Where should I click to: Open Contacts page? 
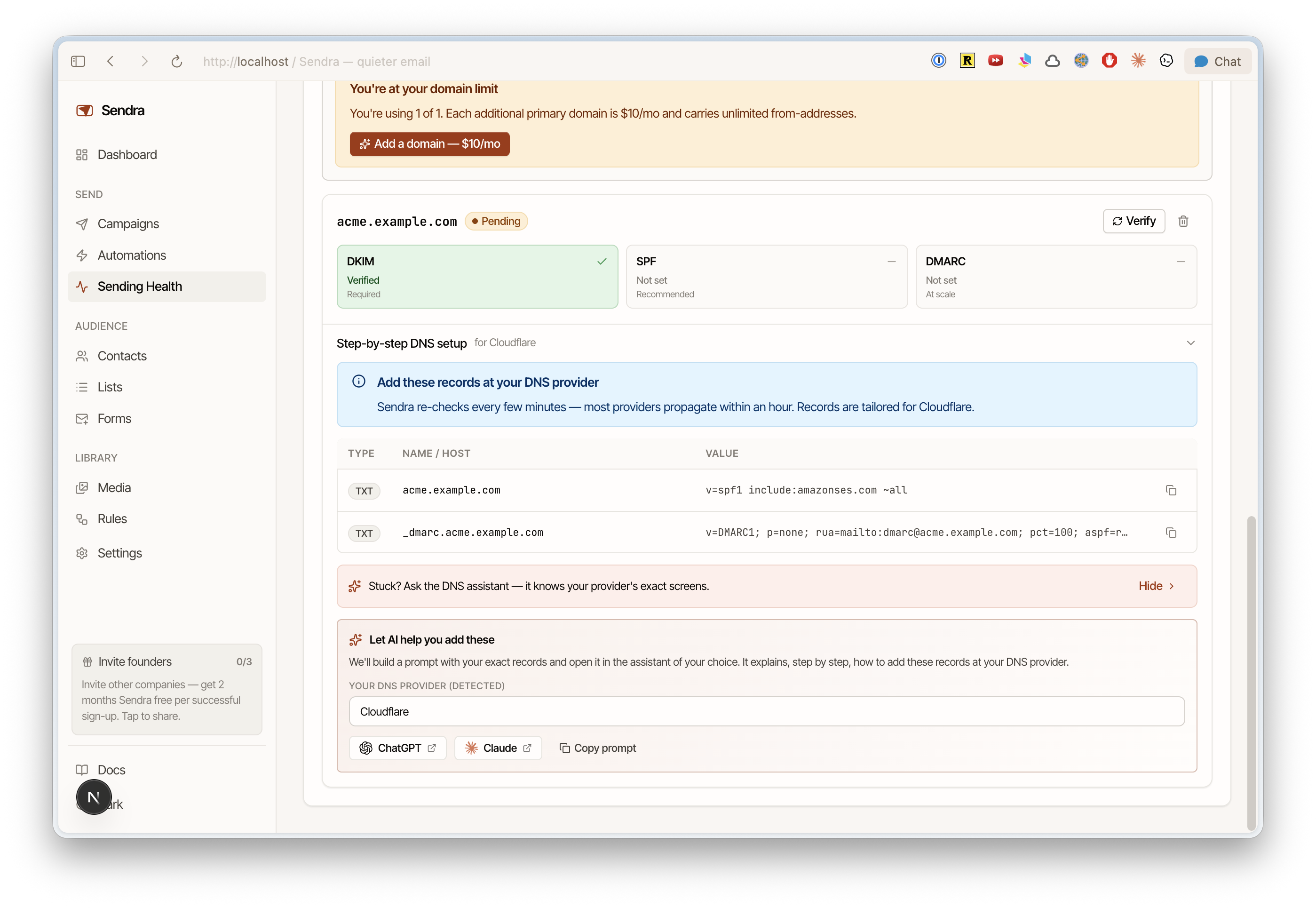[x=166, y=356]
